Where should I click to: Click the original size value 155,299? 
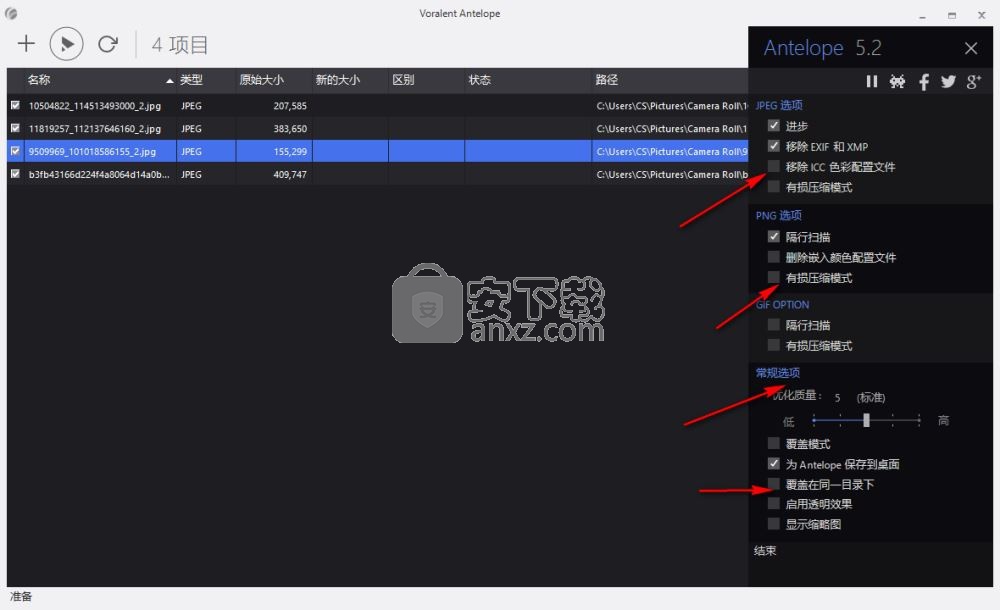click(290, 152)
